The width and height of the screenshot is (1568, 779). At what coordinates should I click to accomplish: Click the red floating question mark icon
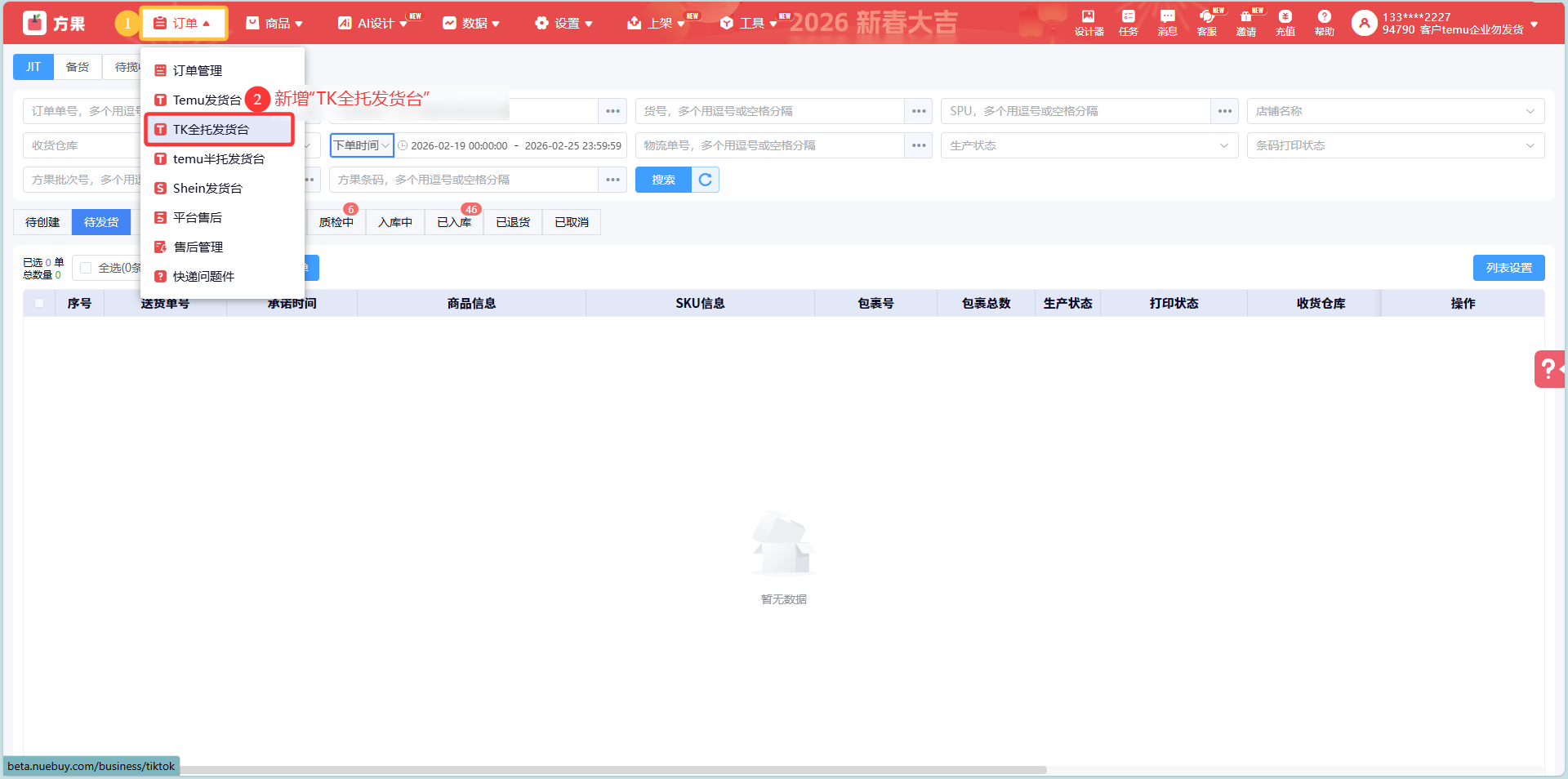pos(1548,369)
